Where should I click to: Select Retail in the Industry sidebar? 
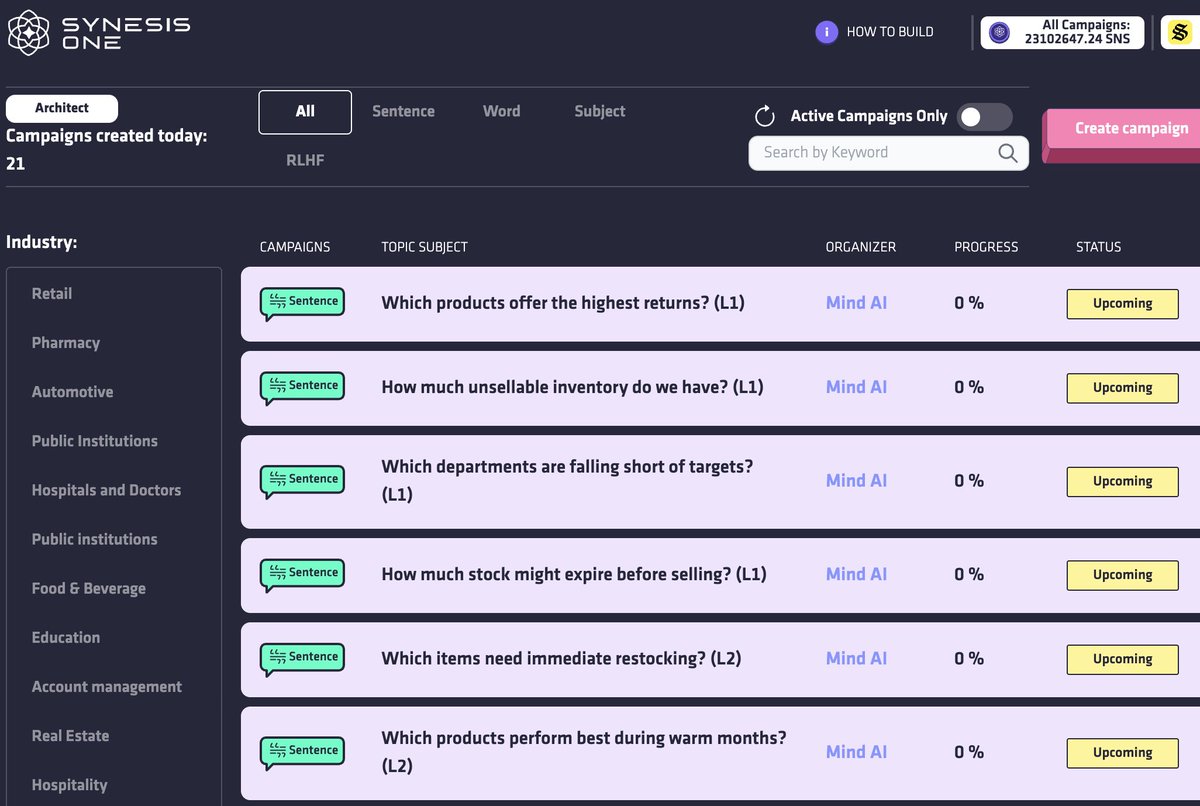point(51,293)
